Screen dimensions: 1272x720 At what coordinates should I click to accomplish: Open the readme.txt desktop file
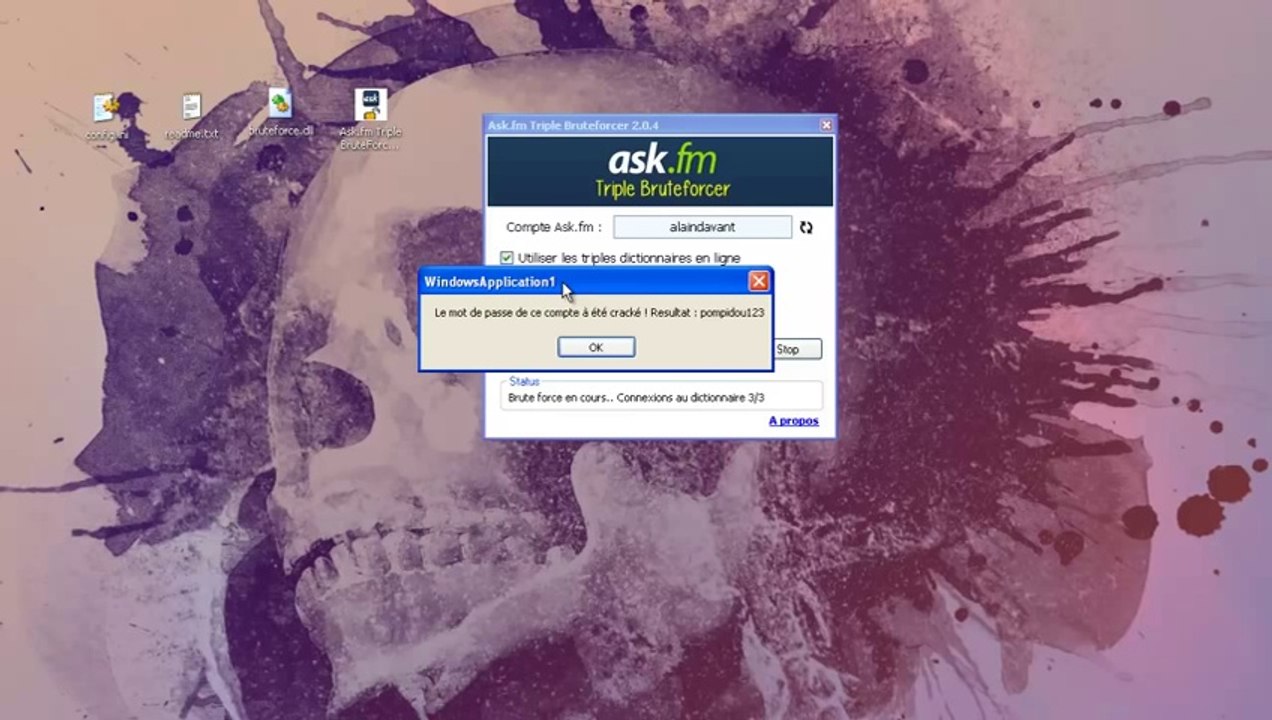click(192, 117)
